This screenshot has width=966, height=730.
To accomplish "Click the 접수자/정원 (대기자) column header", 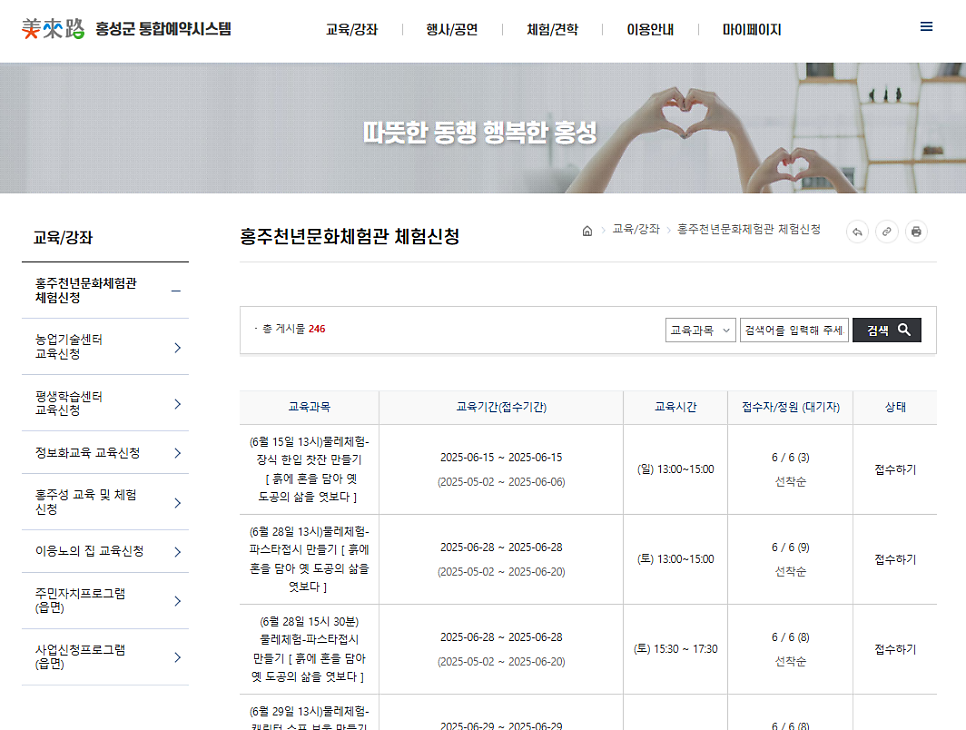I will pyautogui.click(x=790, y=407).
